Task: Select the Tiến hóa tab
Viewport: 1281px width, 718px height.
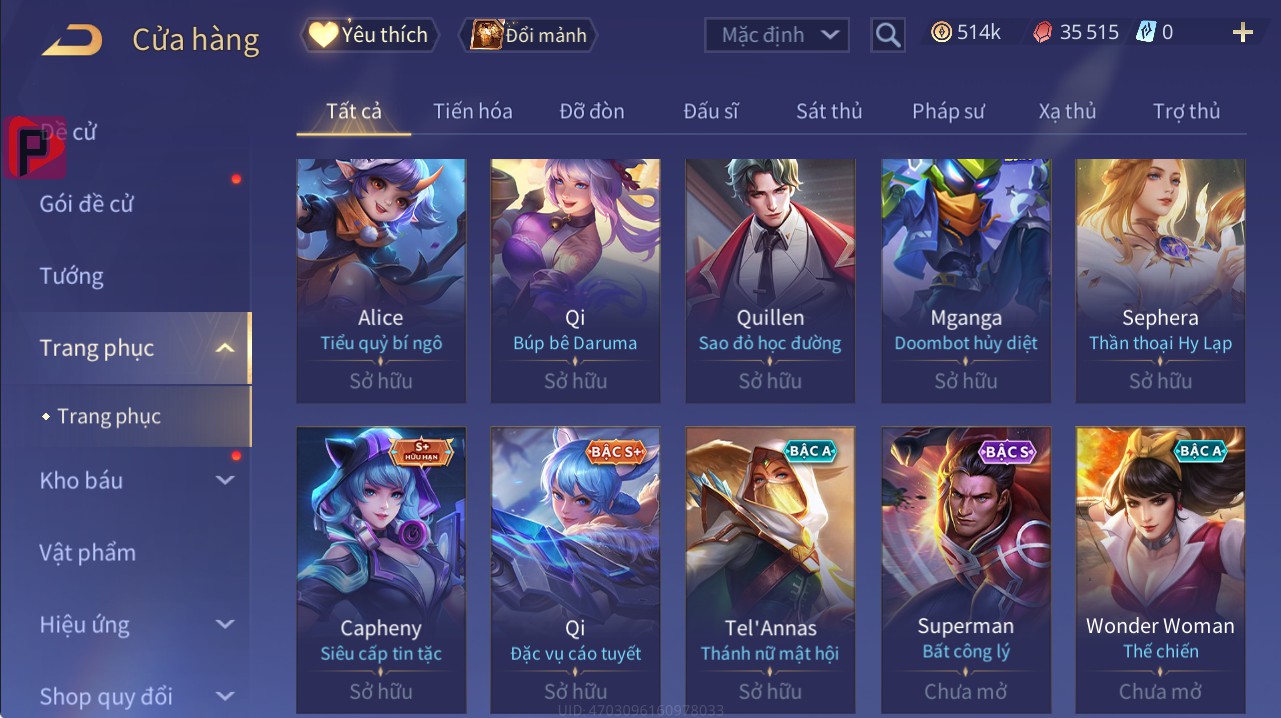Action: (x=473, y=111)
